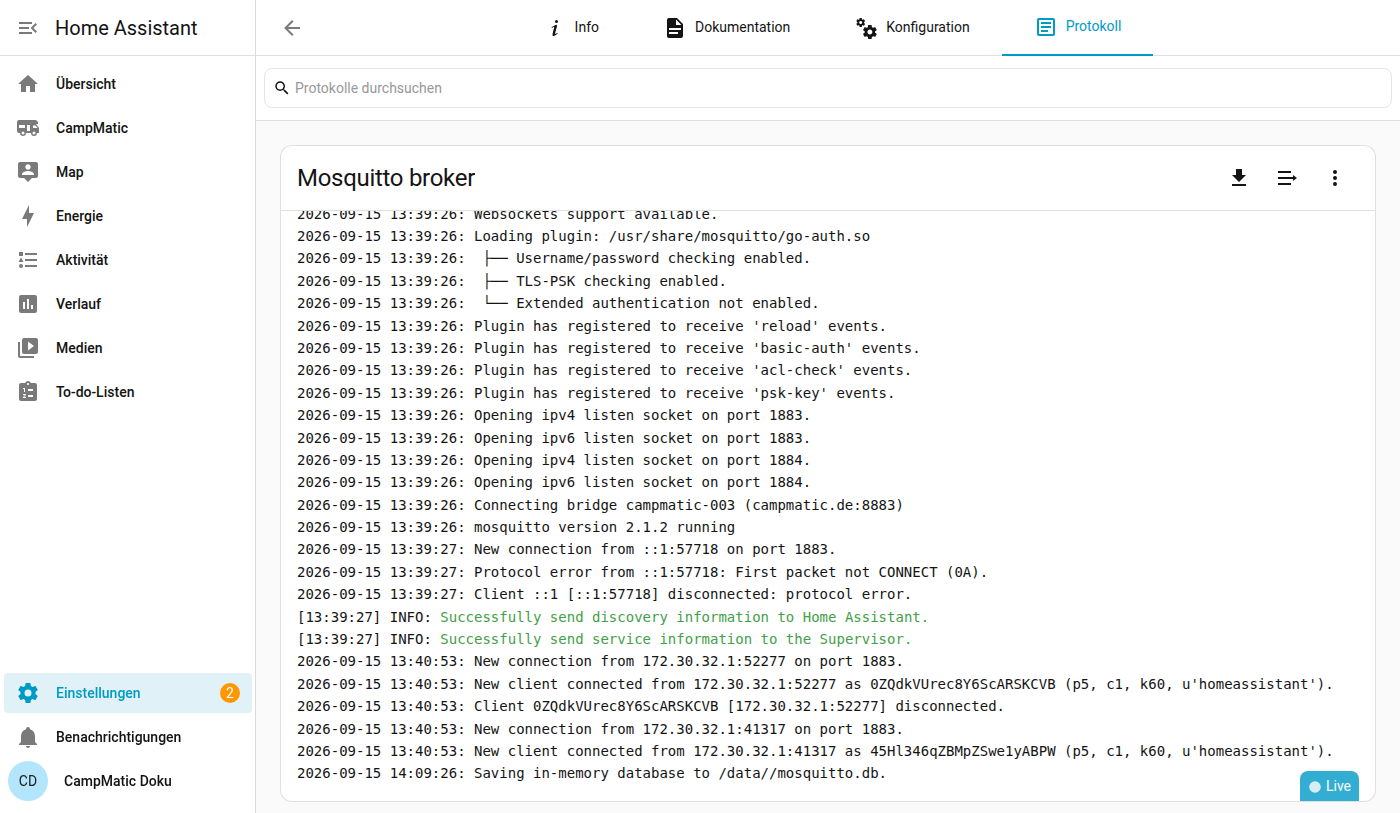Click the 'Extended authentication not enabled' line
Image resolution: width=1400 pixels, height=813 pixels.
point(558,303)
